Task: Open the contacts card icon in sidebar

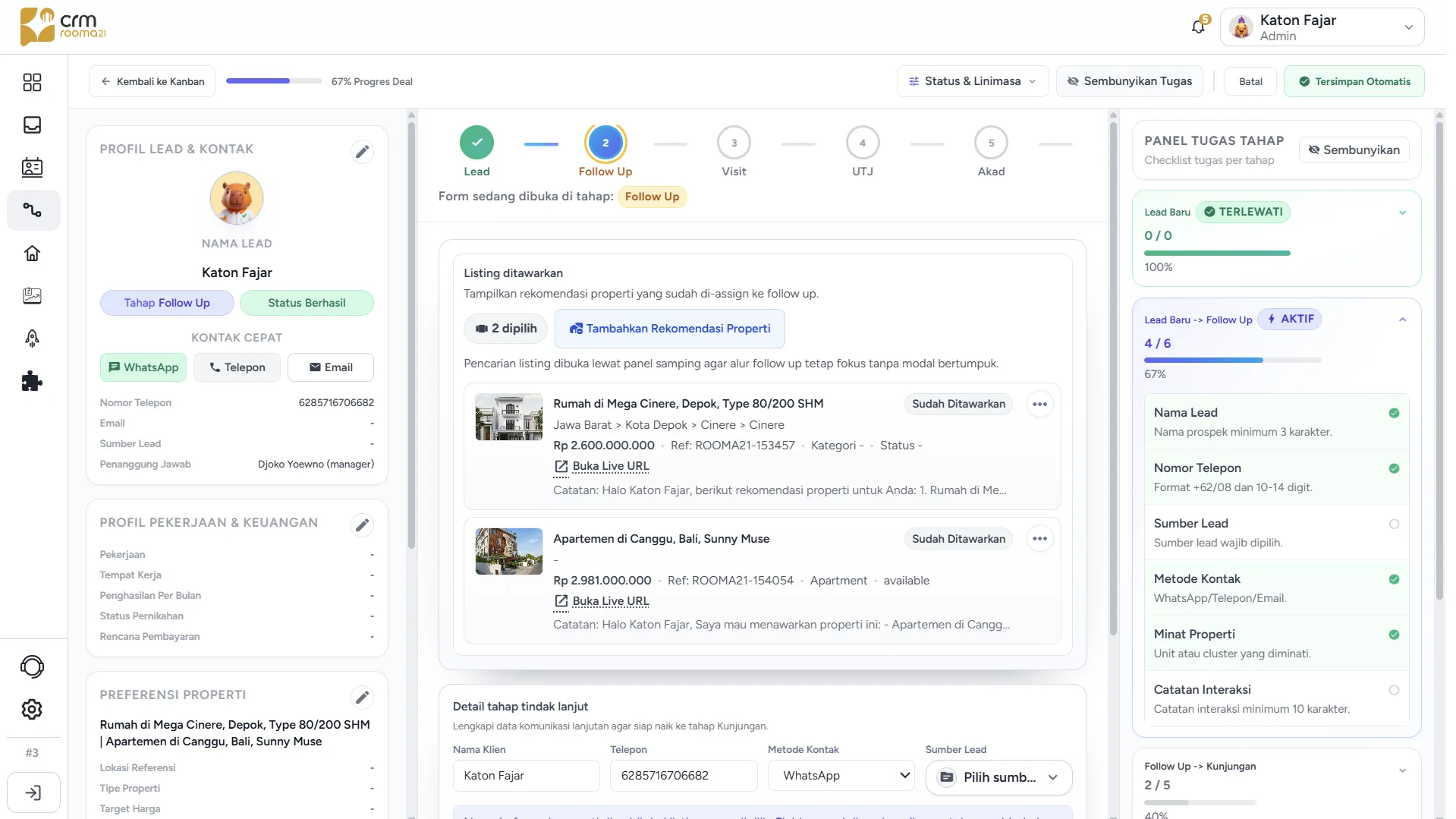Action: [32, 167]
